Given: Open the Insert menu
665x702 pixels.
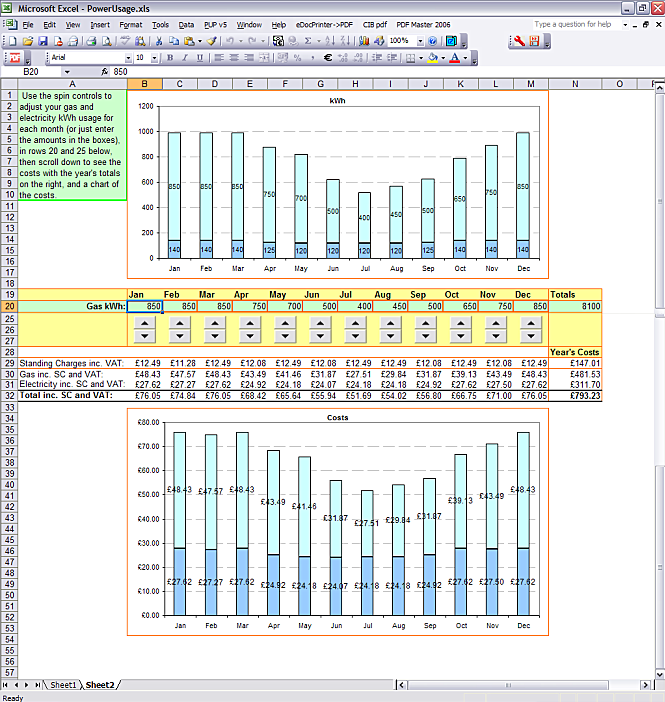Looking at the screenshot, I should click(100, 25).
